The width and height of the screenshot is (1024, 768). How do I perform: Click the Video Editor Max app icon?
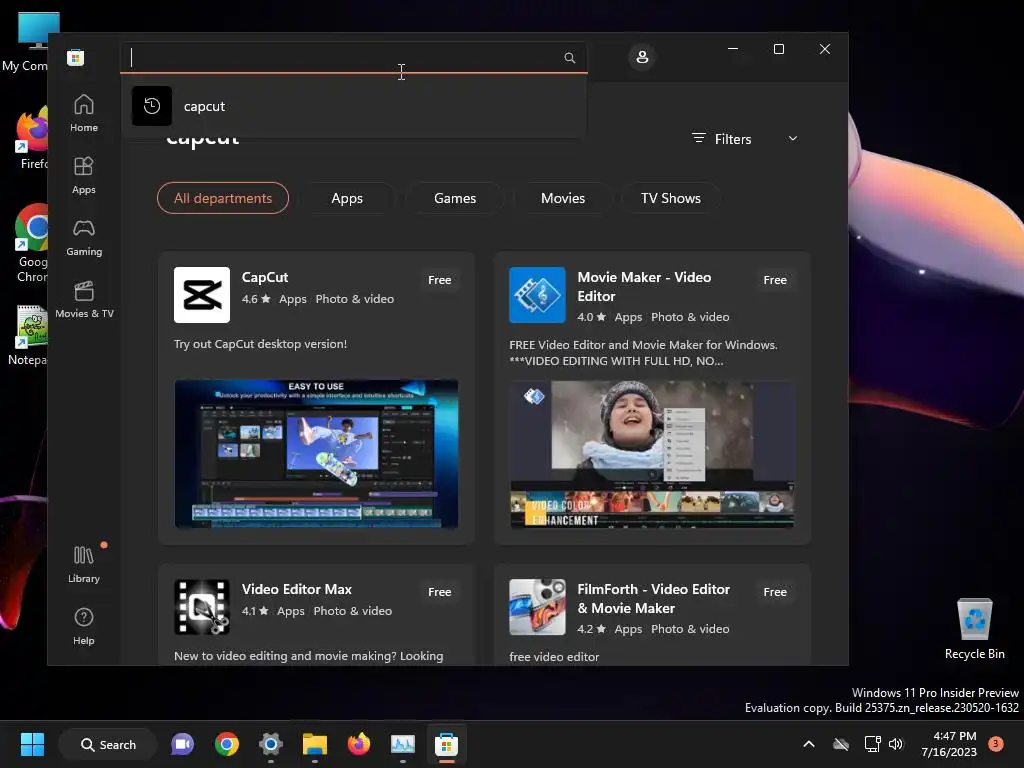(x=202, y=607)
